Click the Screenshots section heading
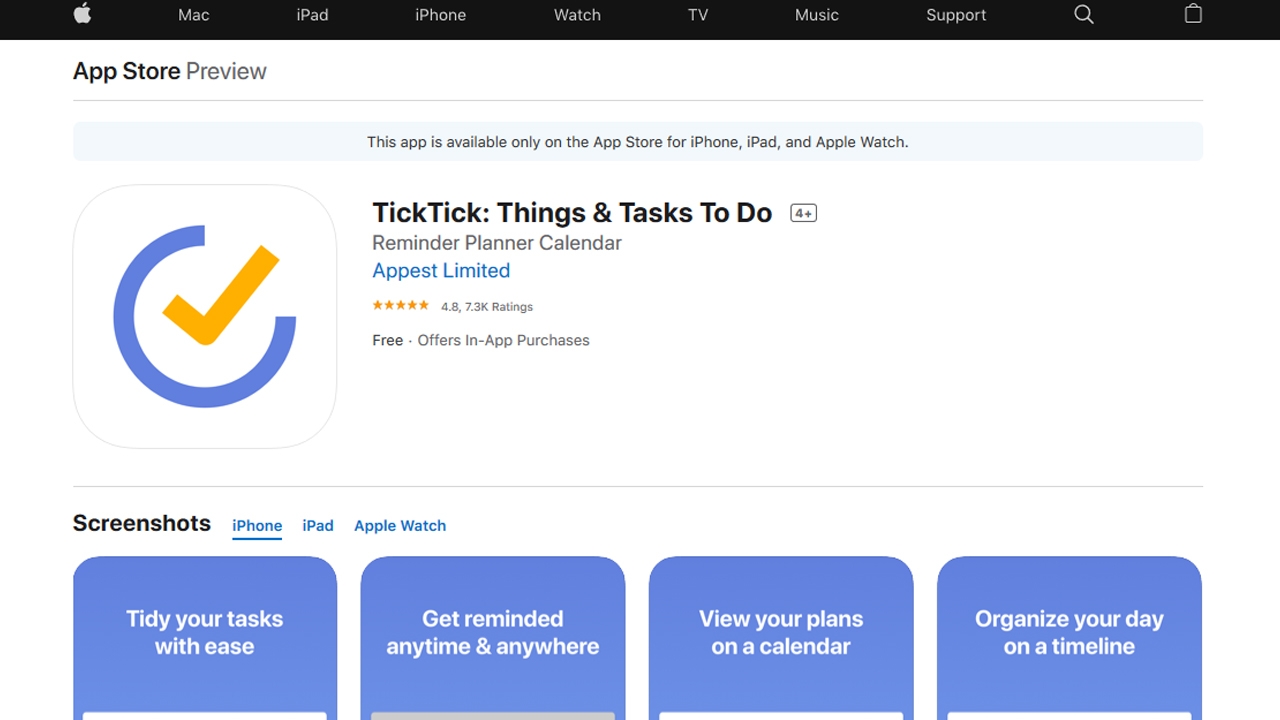 point(142,523)
